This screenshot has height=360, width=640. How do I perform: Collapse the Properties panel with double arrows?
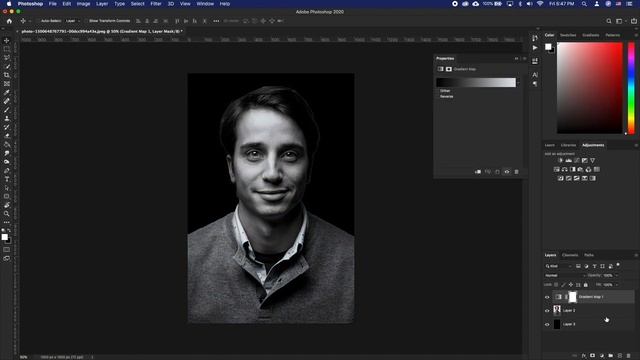(x=516, y=58)
